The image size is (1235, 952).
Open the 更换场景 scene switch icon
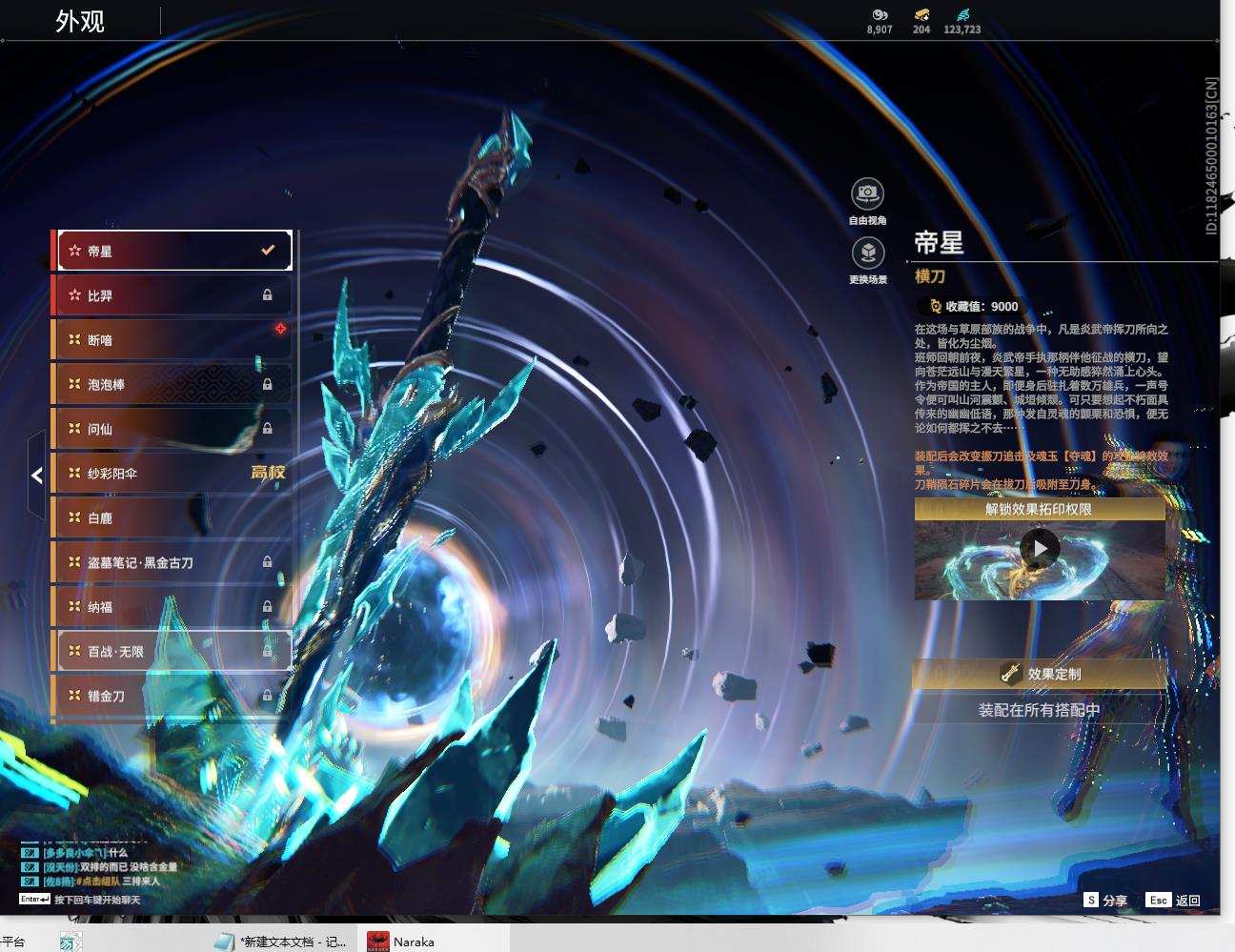pyautogui.click(x=867, y=253)
